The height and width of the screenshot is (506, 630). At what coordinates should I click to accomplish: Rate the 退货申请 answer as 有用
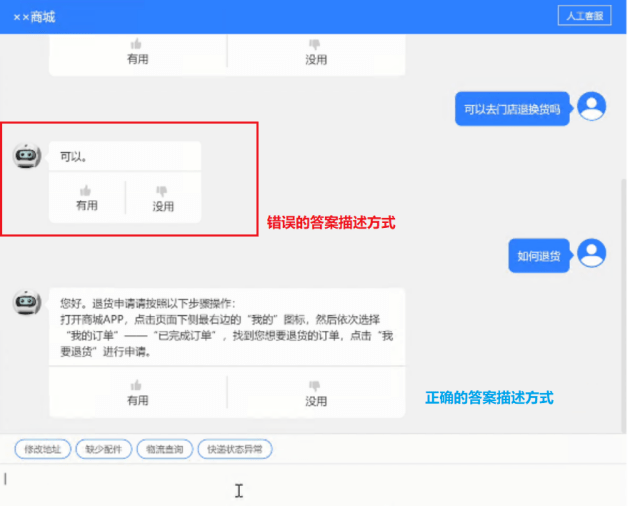137,393
